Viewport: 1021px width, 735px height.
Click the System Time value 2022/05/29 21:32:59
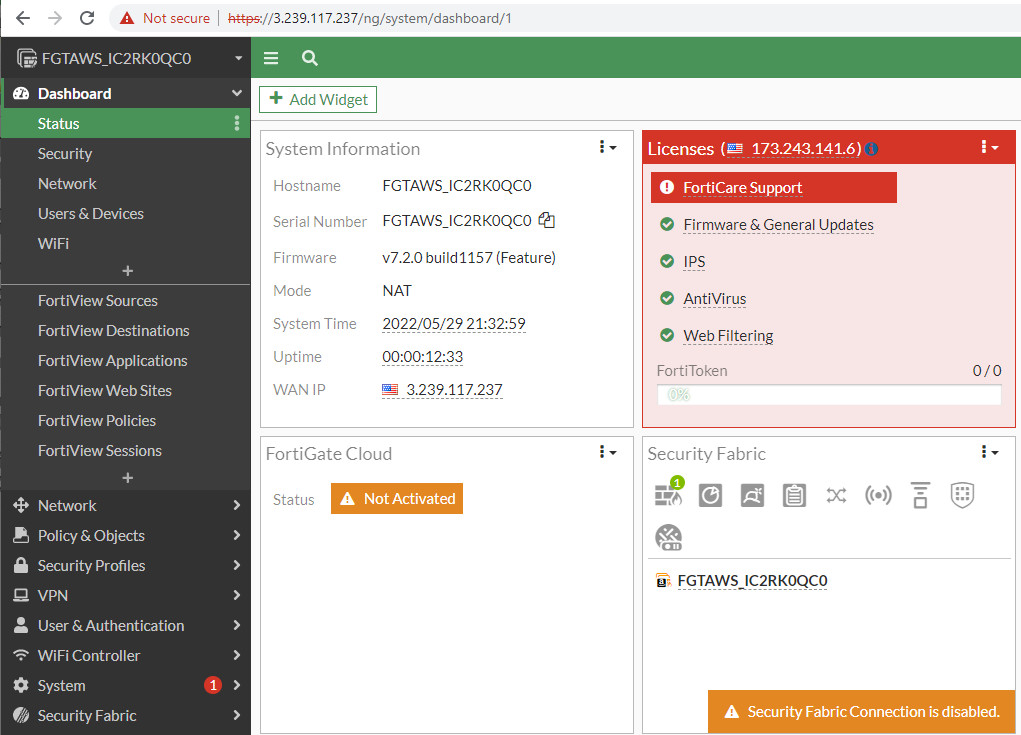[x=454, y=324]
